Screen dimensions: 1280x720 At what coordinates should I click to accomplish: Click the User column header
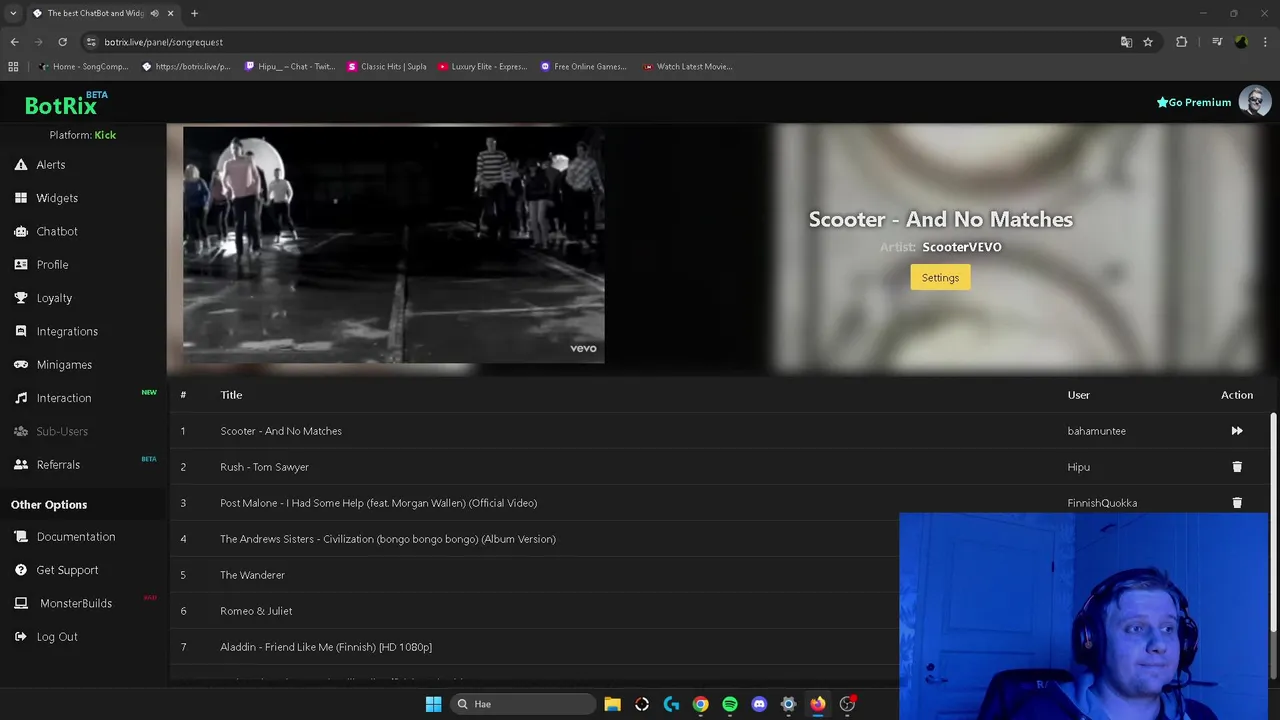[x=1078, y=395]
